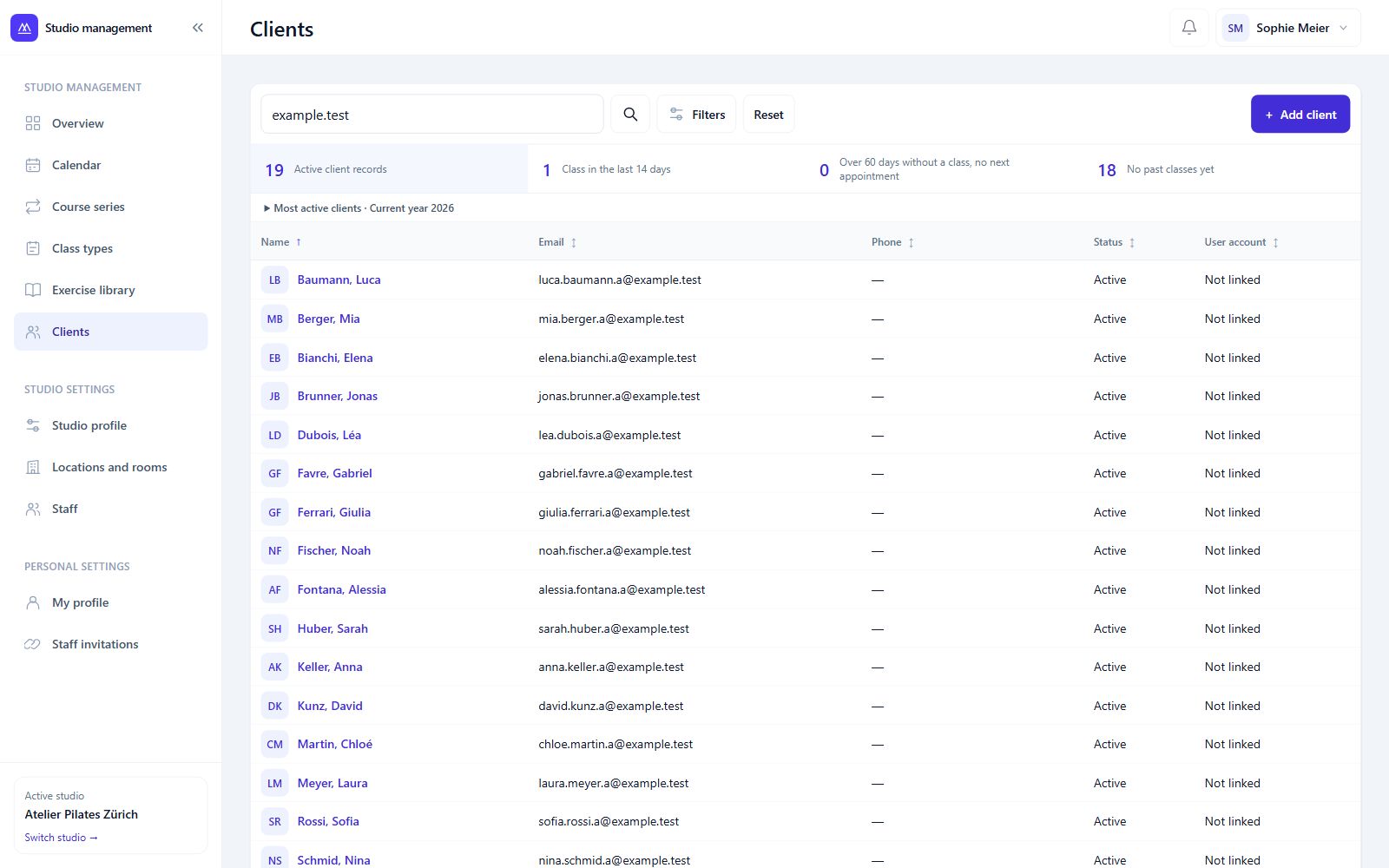Click the Add client button
This screenshot has height=868, width=1389.
(x=1300, y=115)
